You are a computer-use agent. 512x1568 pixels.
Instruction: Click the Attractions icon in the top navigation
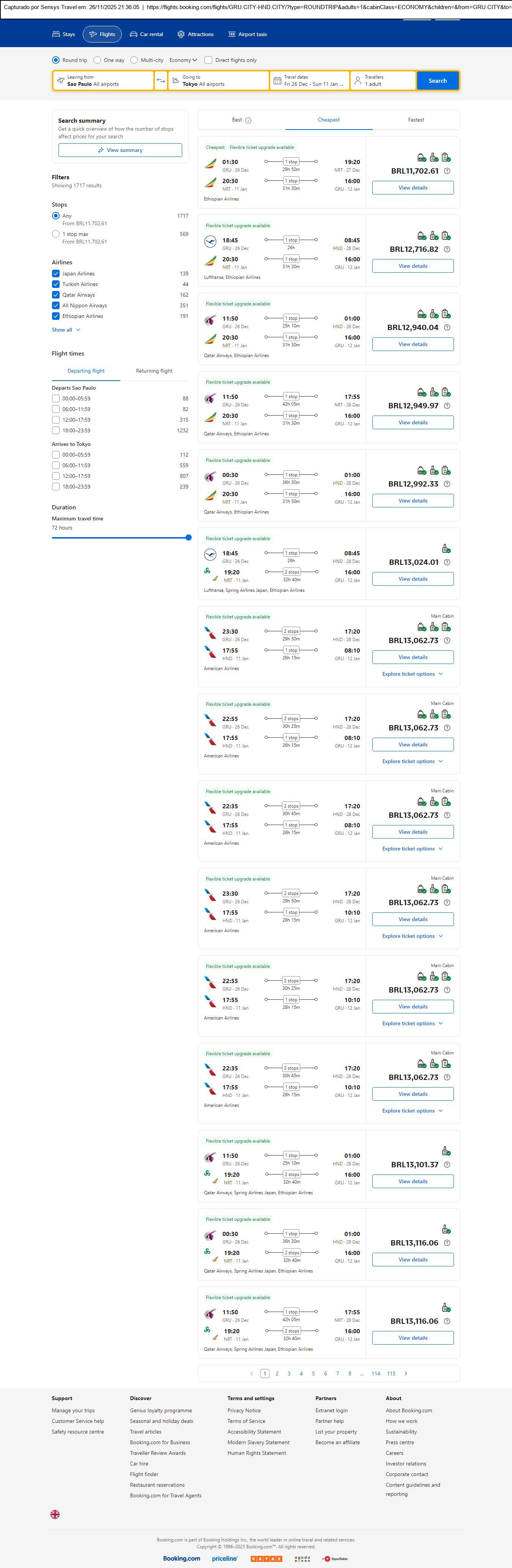coord(181,35)
